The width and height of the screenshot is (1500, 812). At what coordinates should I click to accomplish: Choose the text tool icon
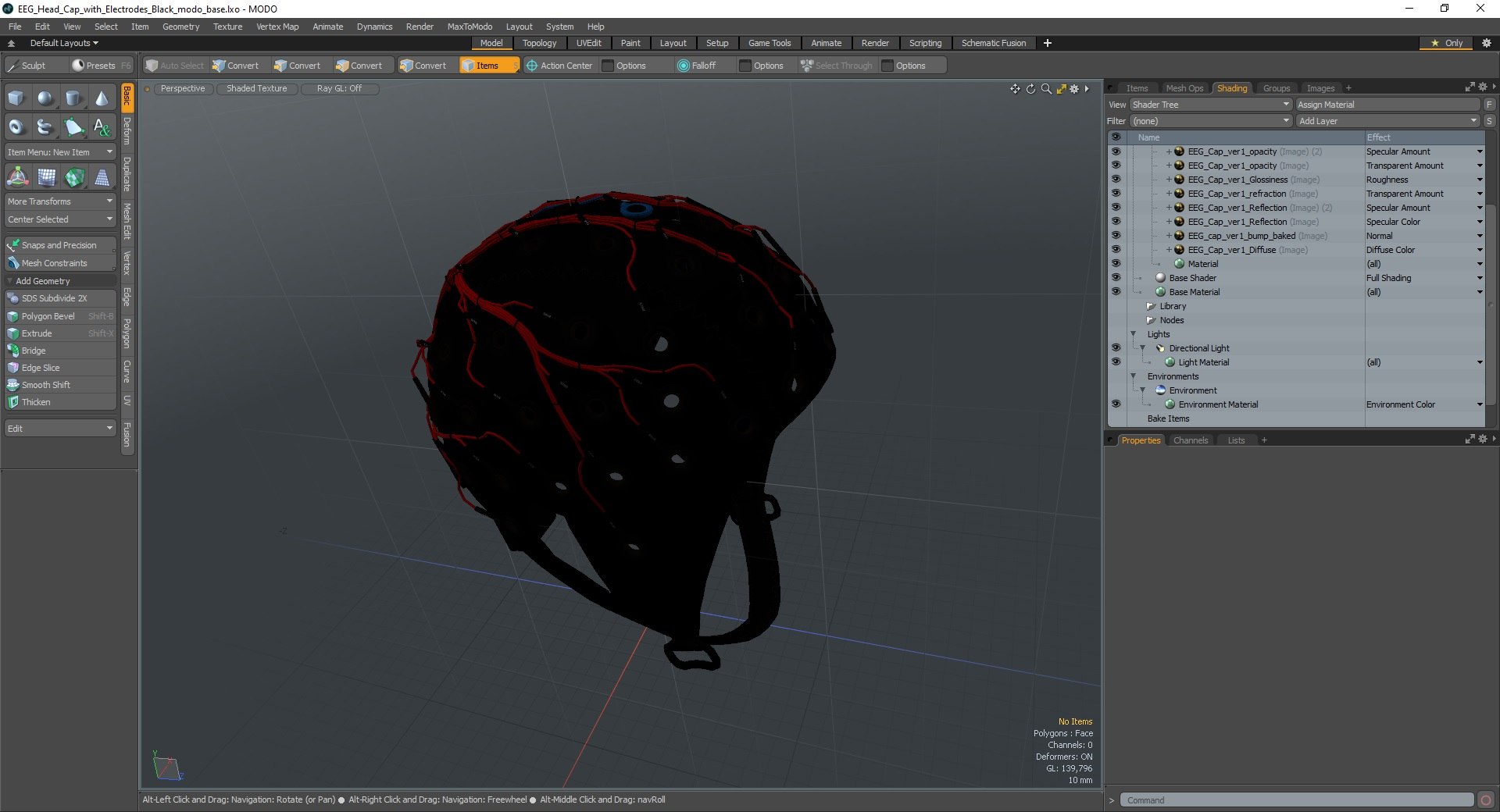click(x=102, y=126)
